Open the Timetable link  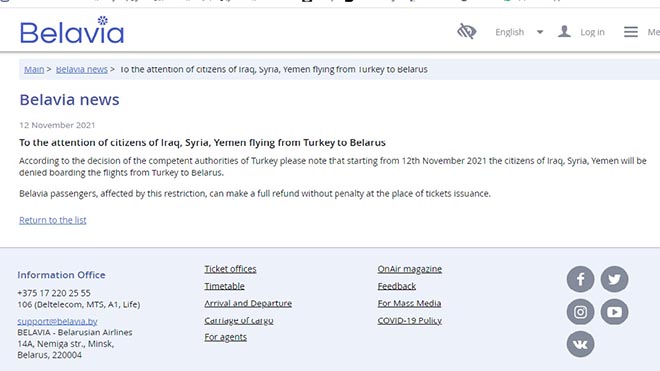click(224, 286)
